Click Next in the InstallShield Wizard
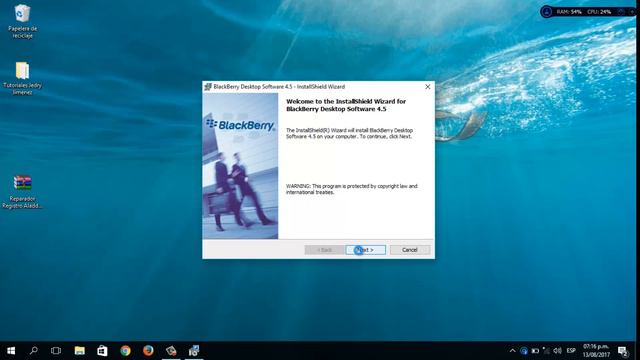The height and width of the screenshot is (360, 640). coord(366,250)
